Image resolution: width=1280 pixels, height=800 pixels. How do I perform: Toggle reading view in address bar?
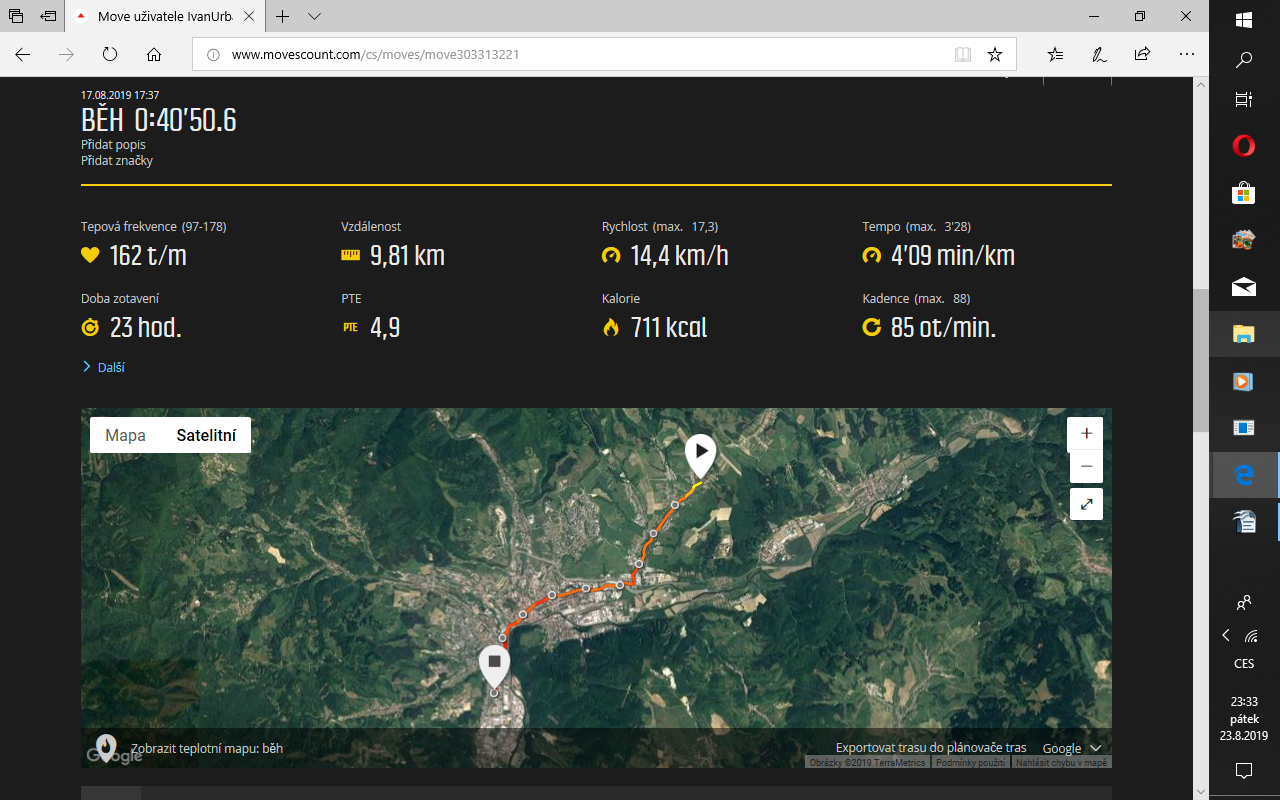click(x=962, y=55)
